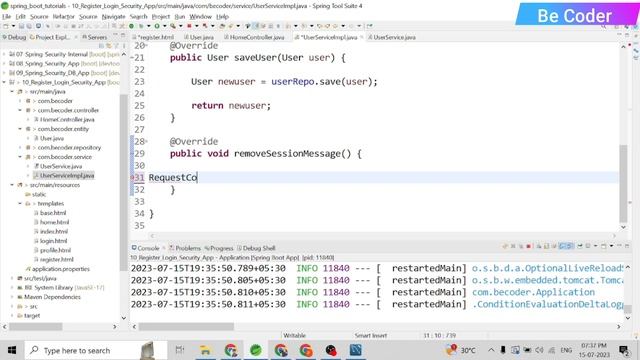Open the Window menu

click(200, 17)
